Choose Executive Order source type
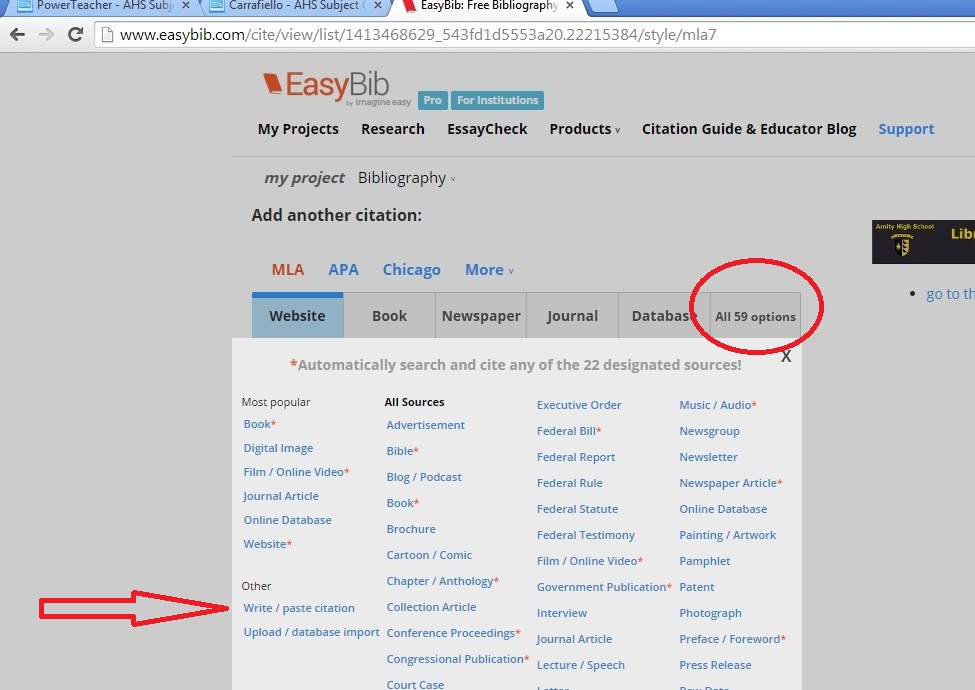The height and width of the screenshot is (690, 975). click(579, 405)
